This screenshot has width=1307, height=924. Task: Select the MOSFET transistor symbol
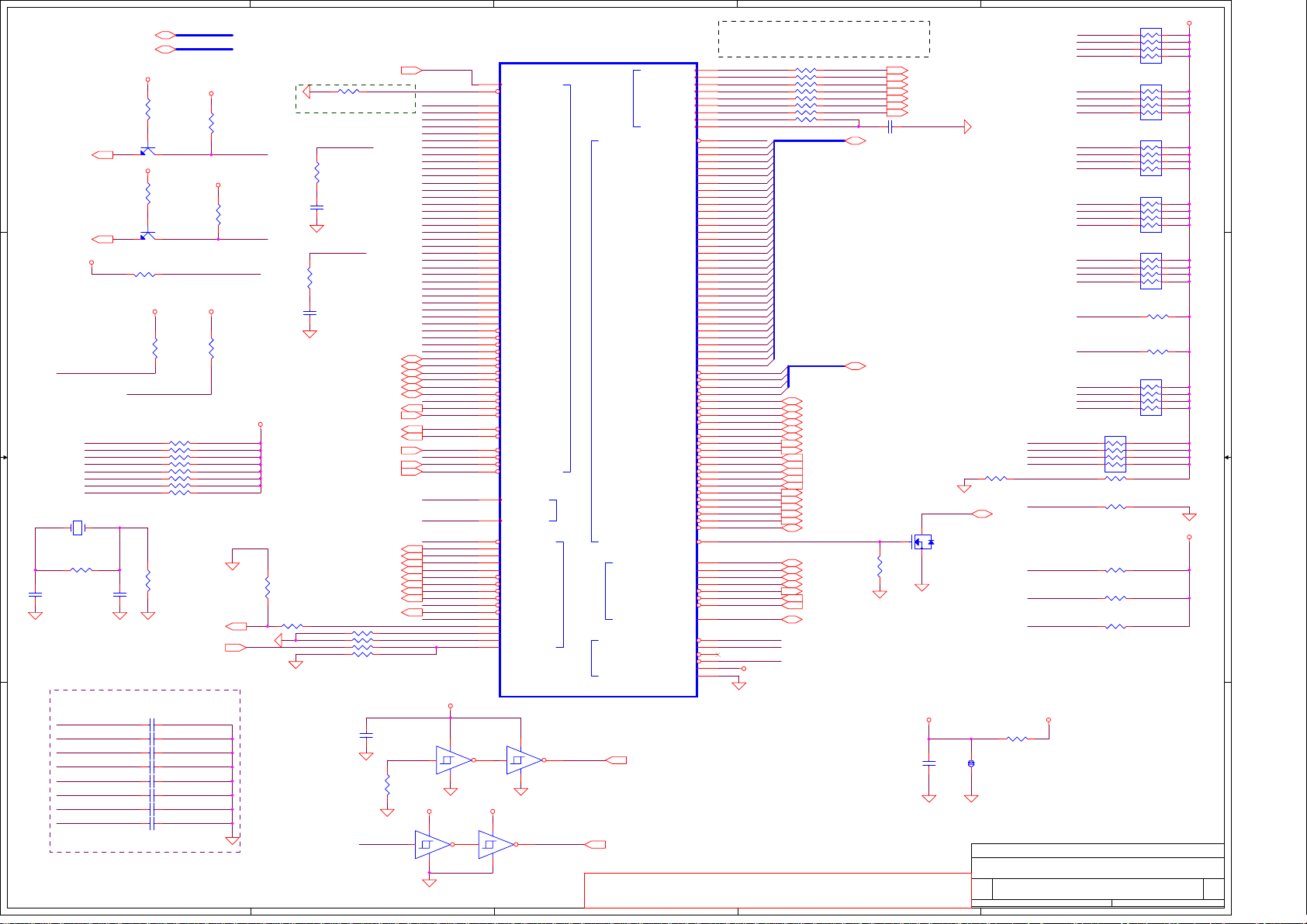click(x=922, y=542)
